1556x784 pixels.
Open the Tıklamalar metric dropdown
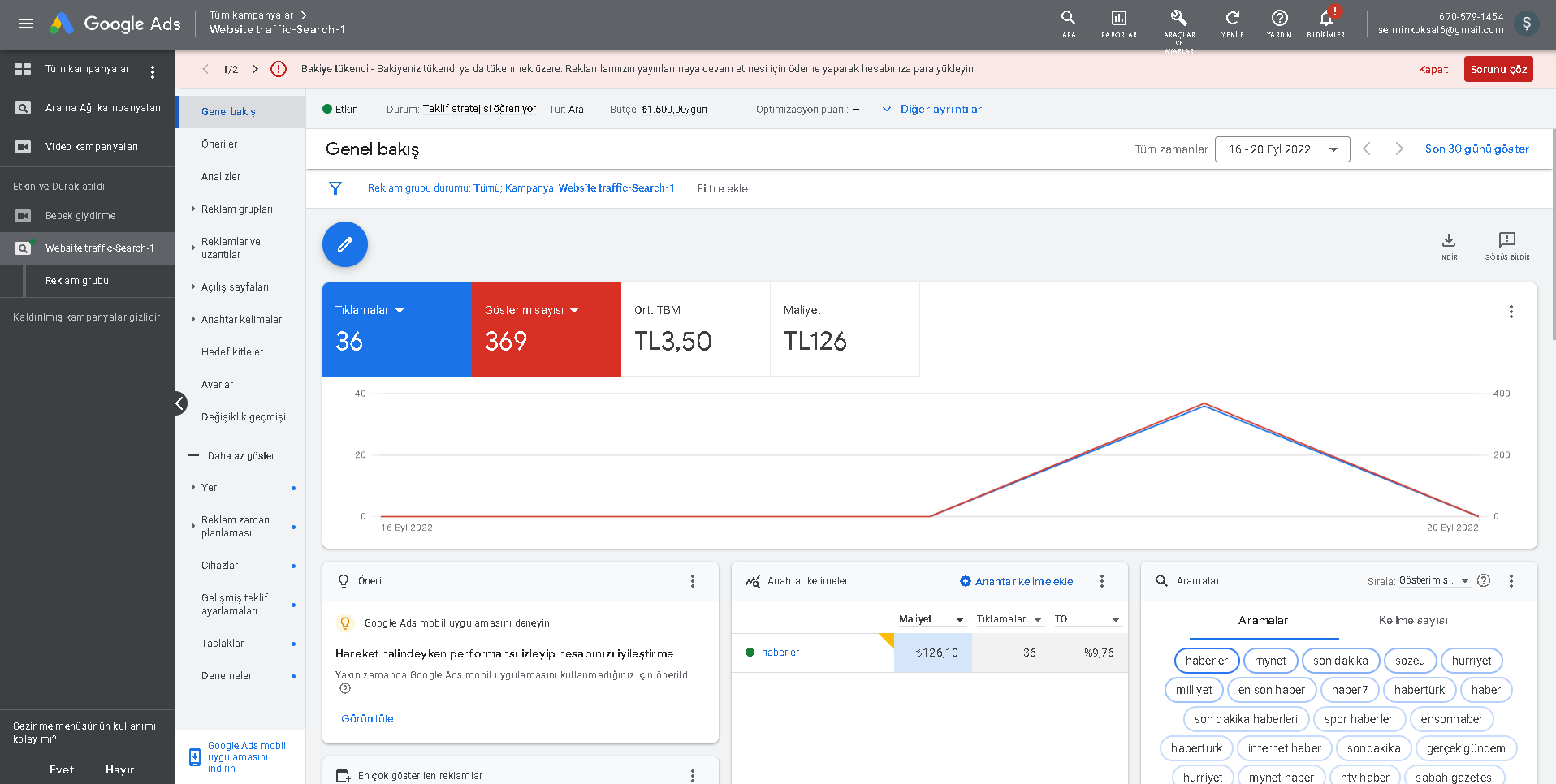point(370,310)
